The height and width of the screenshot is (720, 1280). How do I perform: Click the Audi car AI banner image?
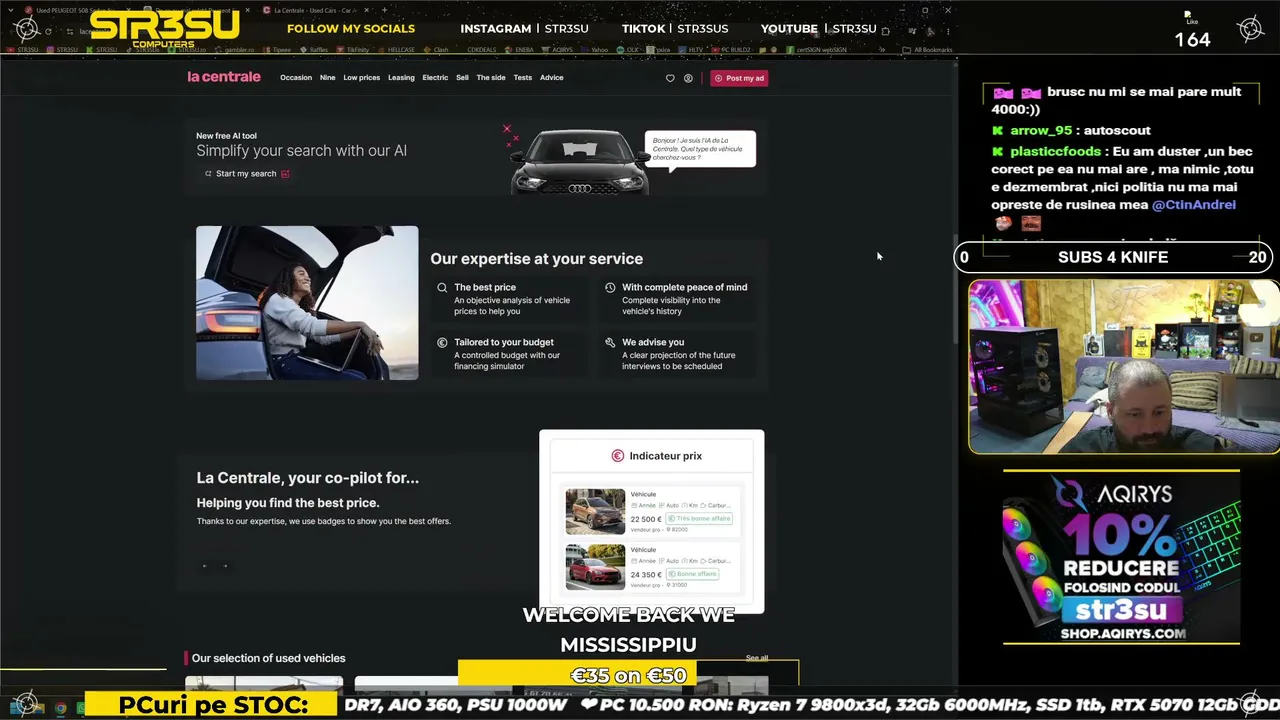(x=580, y=160)
